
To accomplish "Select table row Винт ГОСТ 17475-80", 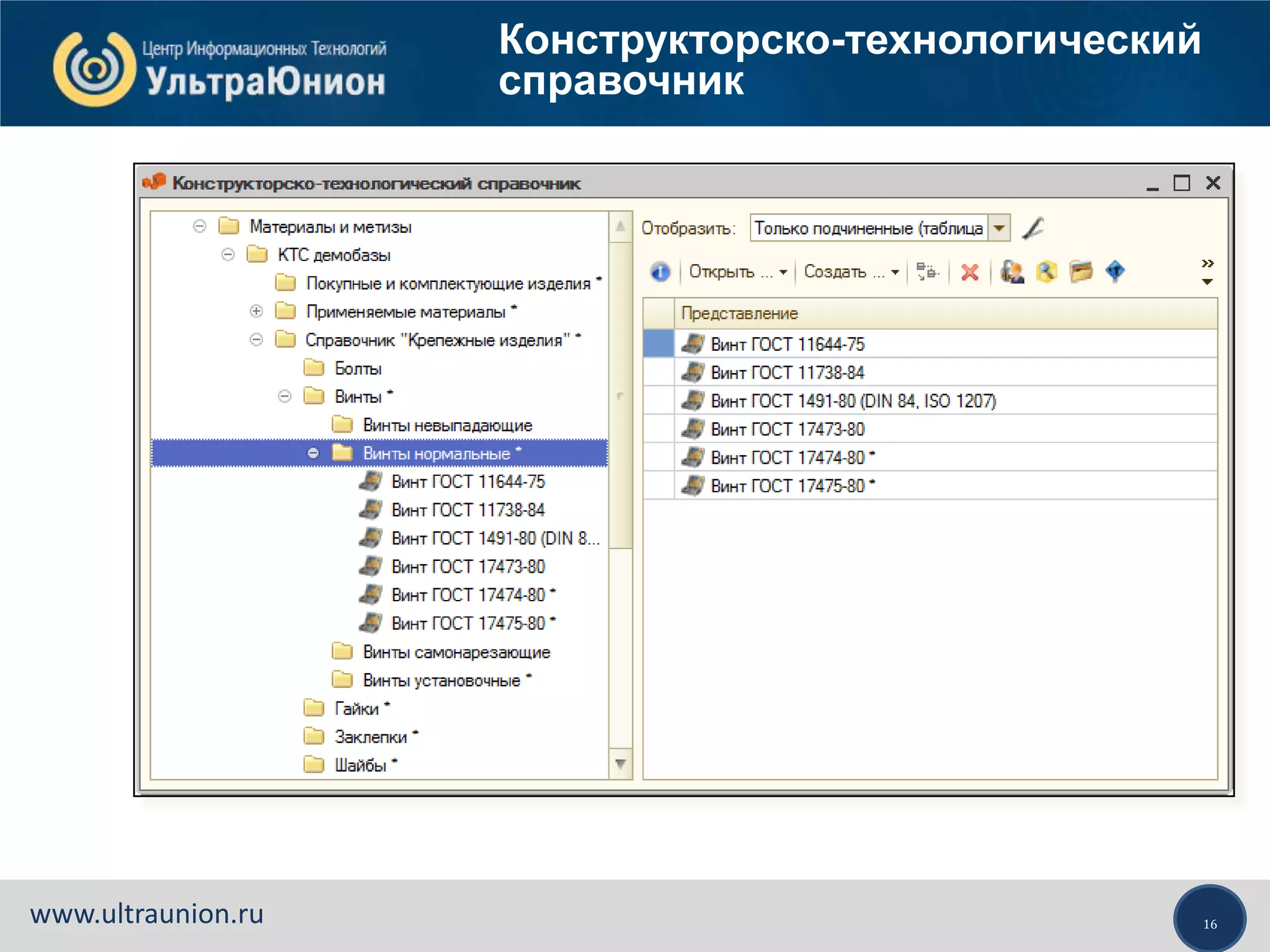I will coord(930,486).
